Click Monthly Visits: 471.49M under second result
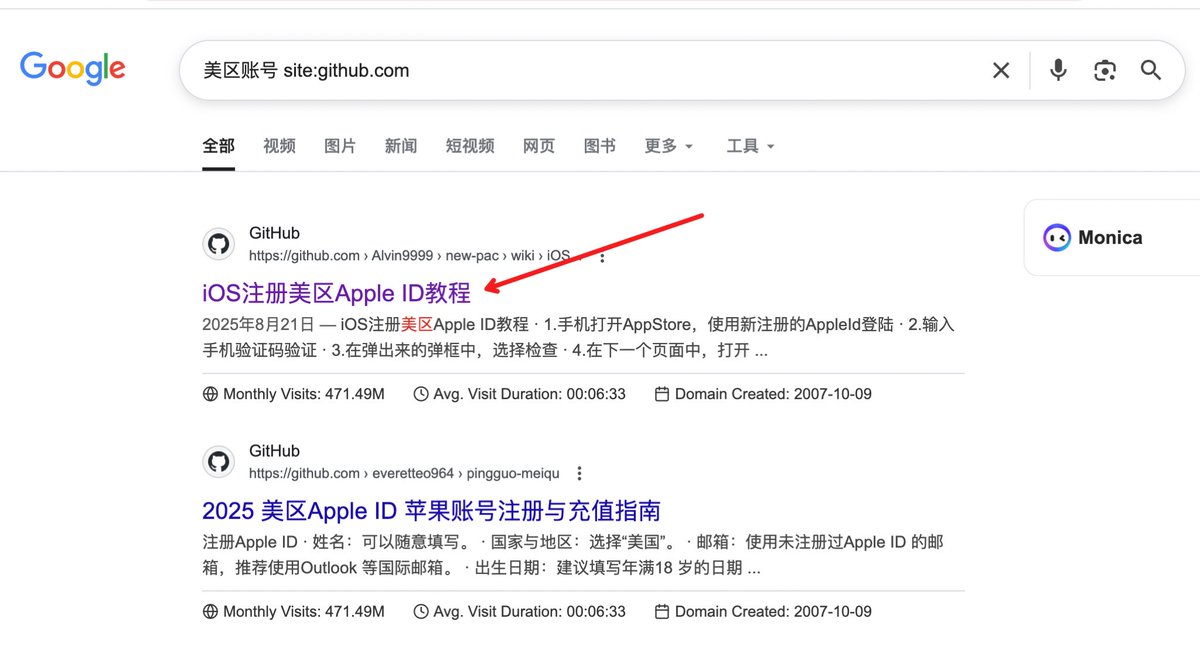 click(304, 611)
